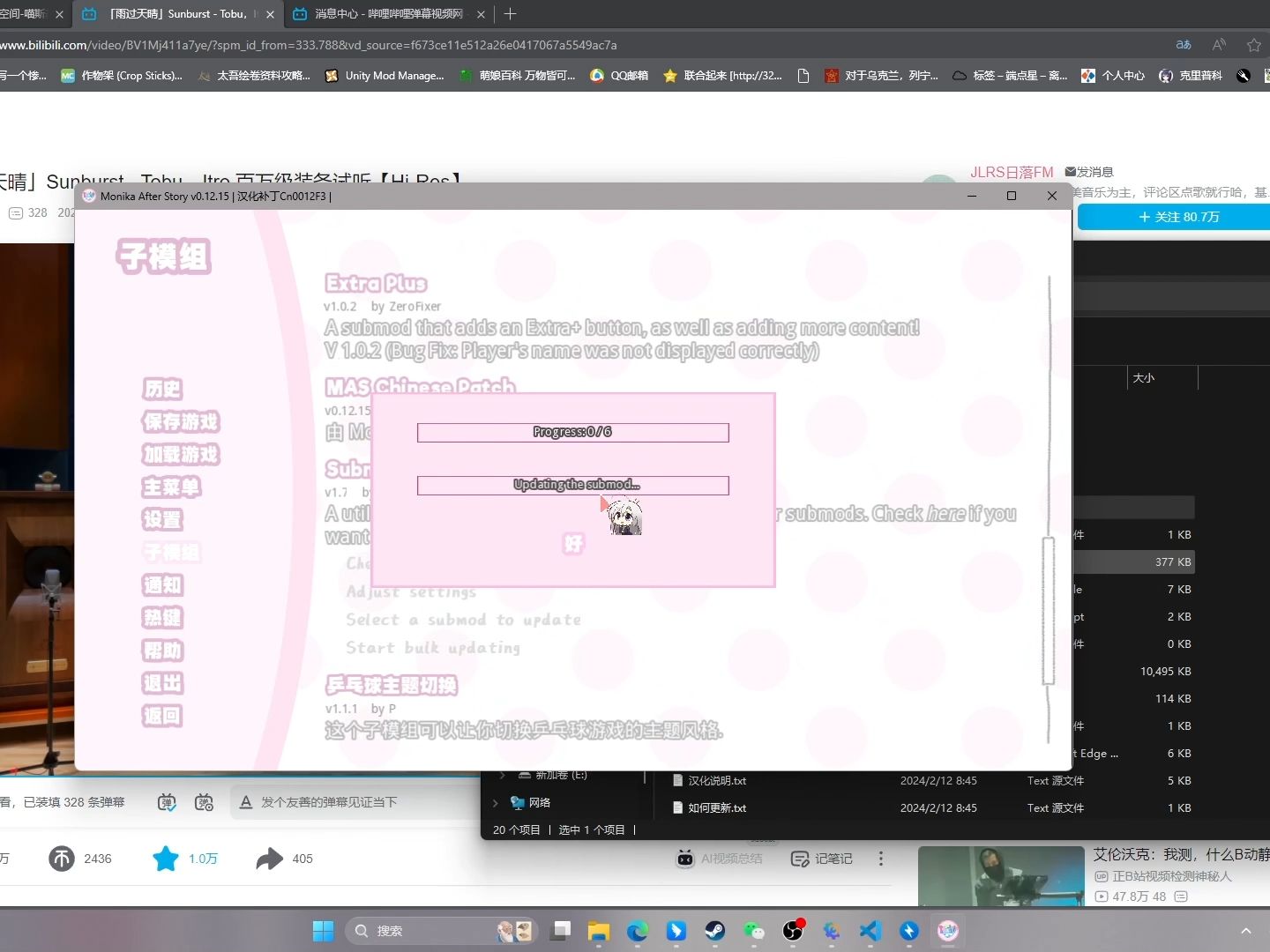Click the translate page icon in address bar

pos(1184,45)
